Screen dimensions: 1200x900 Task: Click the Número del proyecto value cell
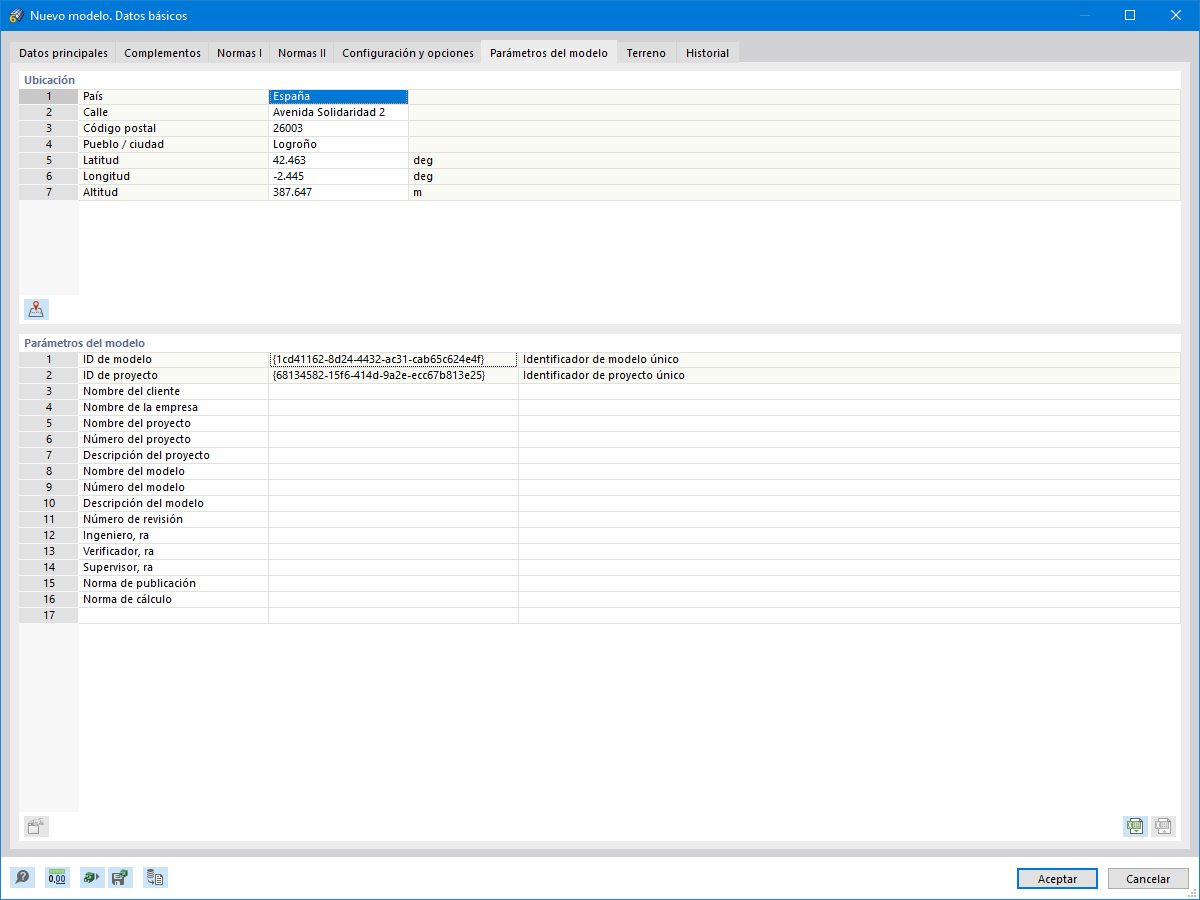click(393, 439)
